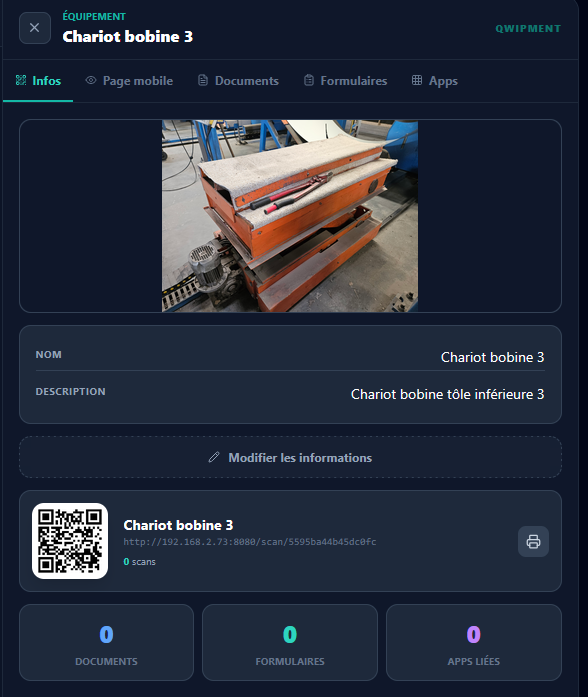Switch to the Formulaires tab
This screenshot has width=588, height=697.
345,80
